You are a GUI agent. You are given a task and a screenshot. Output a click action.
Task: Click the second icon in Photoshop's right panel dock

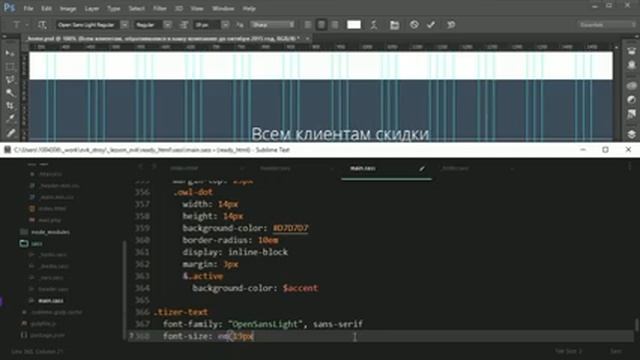tap(631, 65)
